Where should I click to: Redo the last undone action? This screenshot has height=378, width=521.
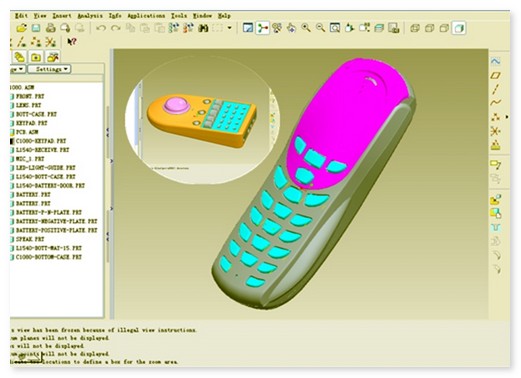pos(115,28)
